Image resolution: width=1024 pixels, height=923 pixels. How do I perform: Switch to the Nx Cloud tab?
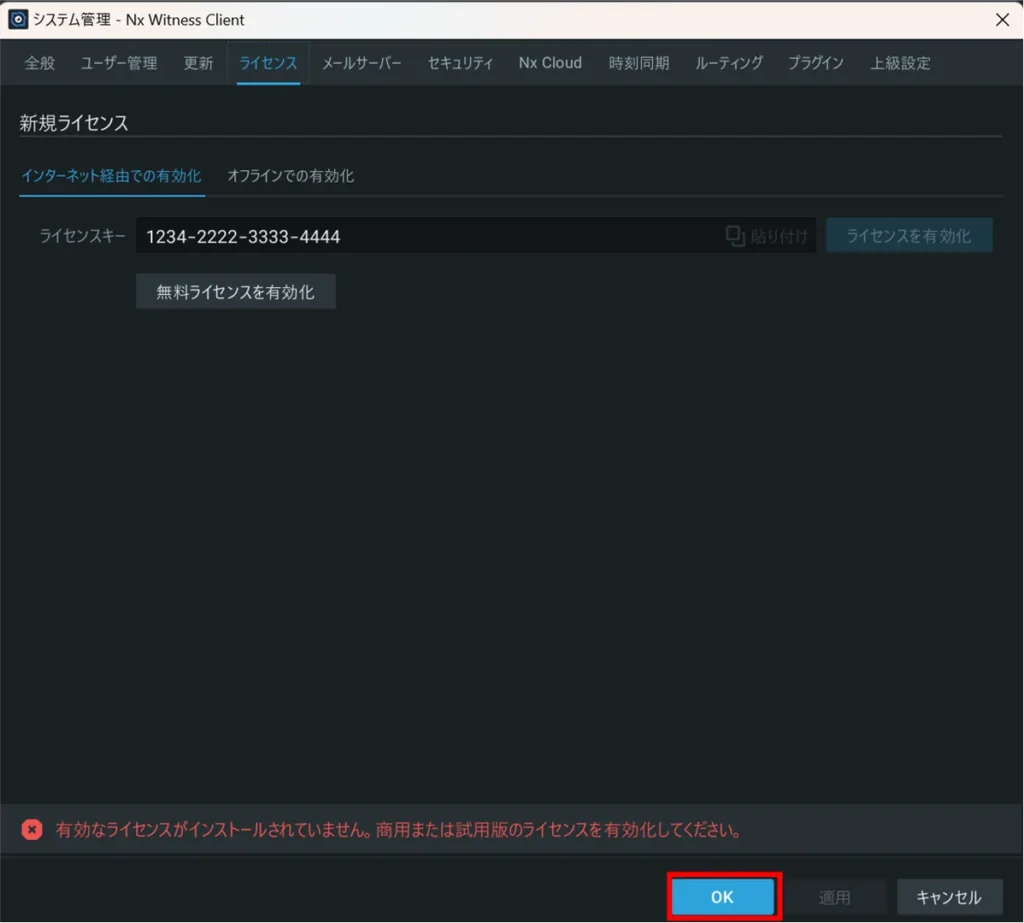pos(550,63)
